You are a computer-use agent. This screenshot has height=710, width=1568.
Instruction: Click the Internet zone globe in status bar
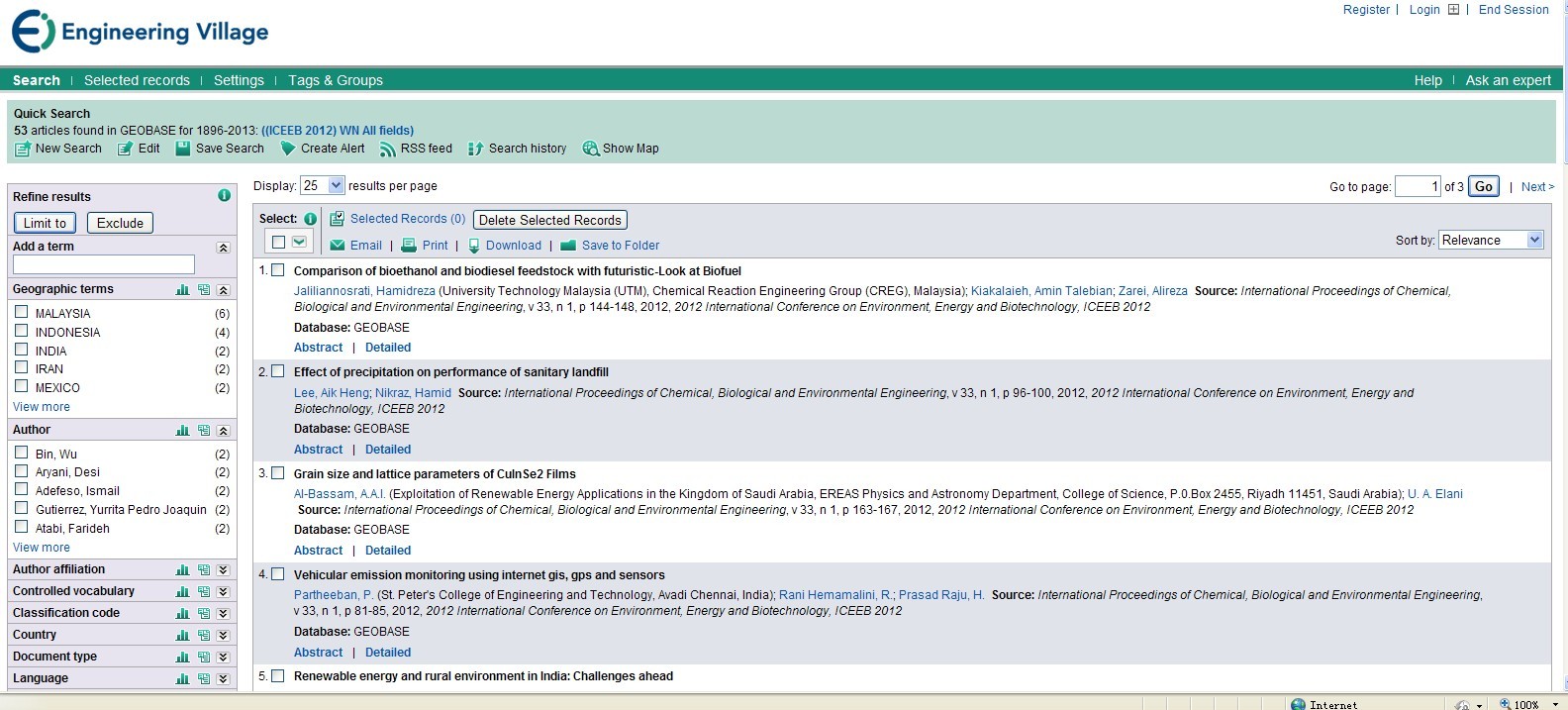(1298, 704)
